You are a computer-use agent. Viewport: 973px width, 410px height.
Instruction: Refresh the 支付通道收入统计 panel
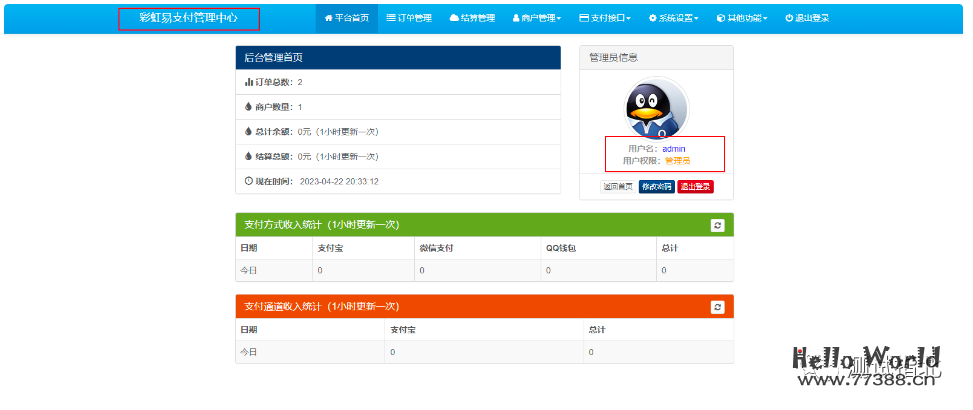718,306
